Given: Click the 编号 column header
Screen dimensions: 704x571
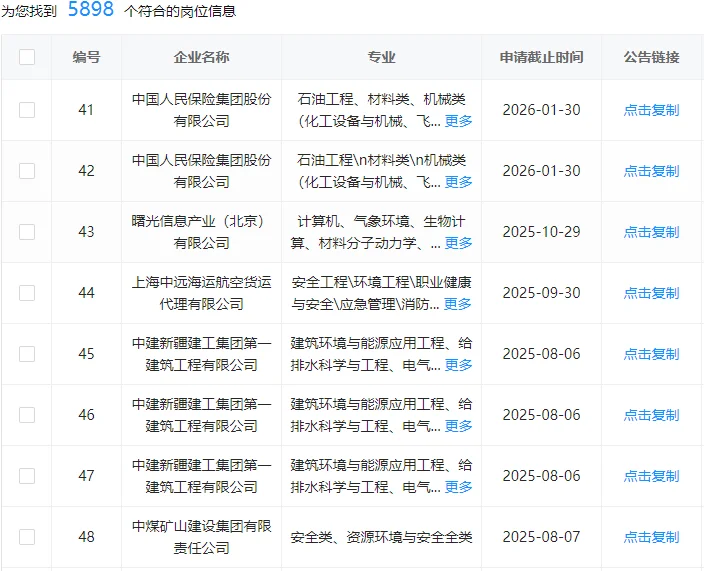Looking at the screenshot, I should (x=86, y=57).
